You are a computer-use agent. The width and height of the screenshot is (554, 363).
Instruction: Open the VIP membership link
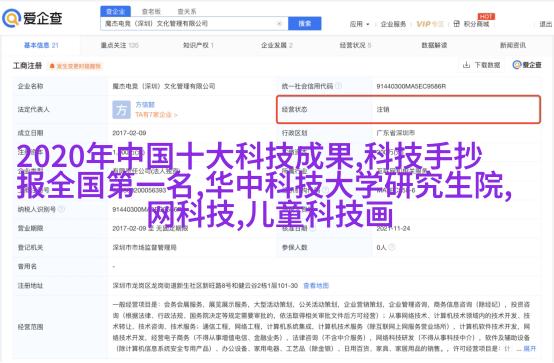(429, 24)
